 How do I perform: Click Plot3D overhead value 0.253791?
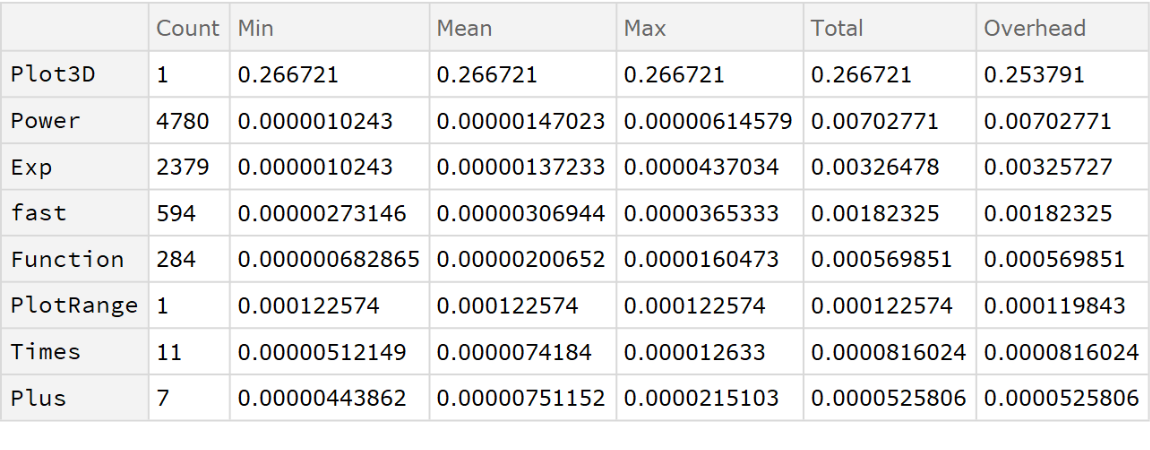[1034, 75]
